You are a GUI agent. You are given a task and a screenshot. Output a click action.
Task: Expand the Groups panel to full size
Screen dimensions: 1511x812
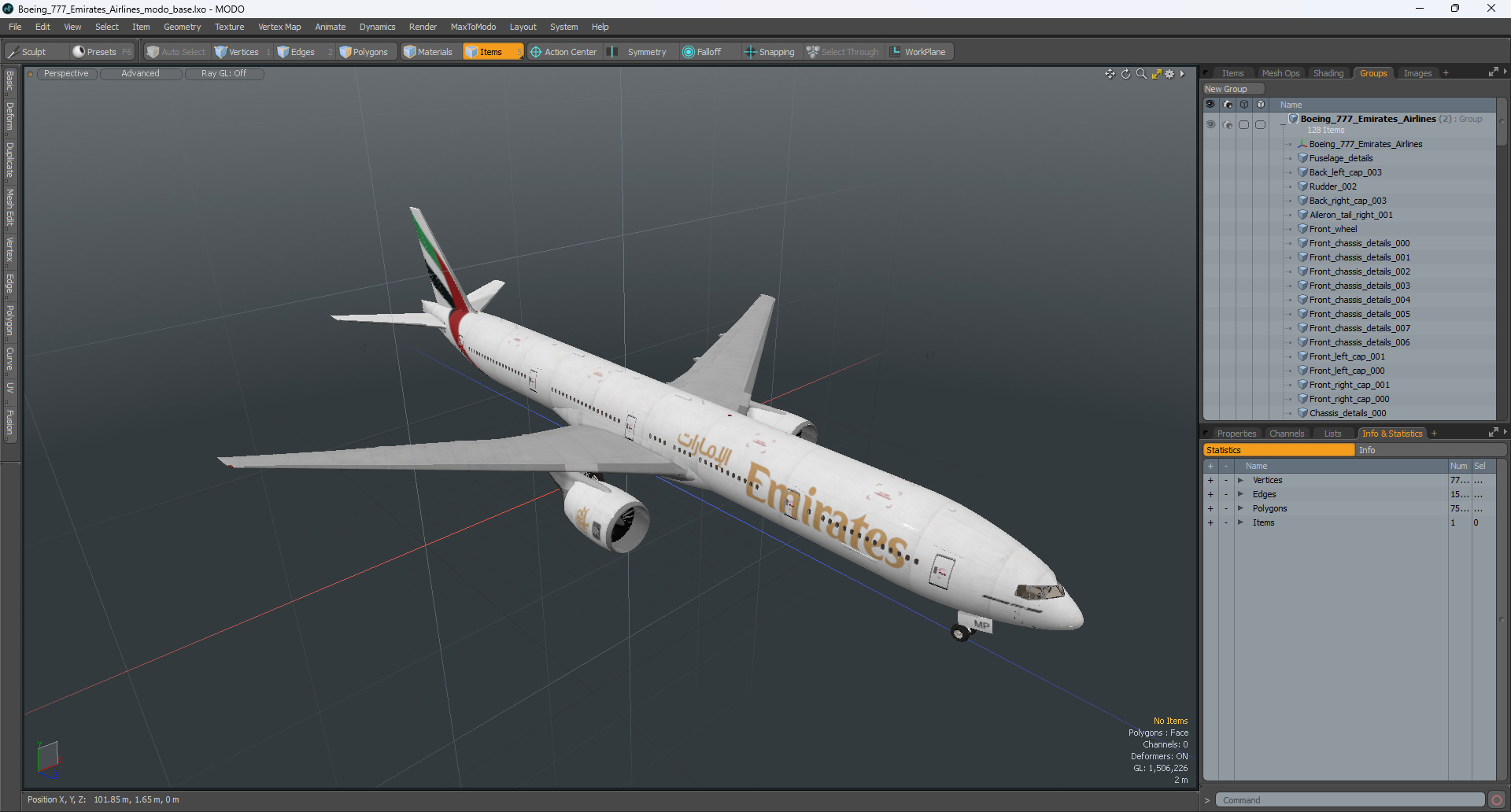[x=1493, y=72]
